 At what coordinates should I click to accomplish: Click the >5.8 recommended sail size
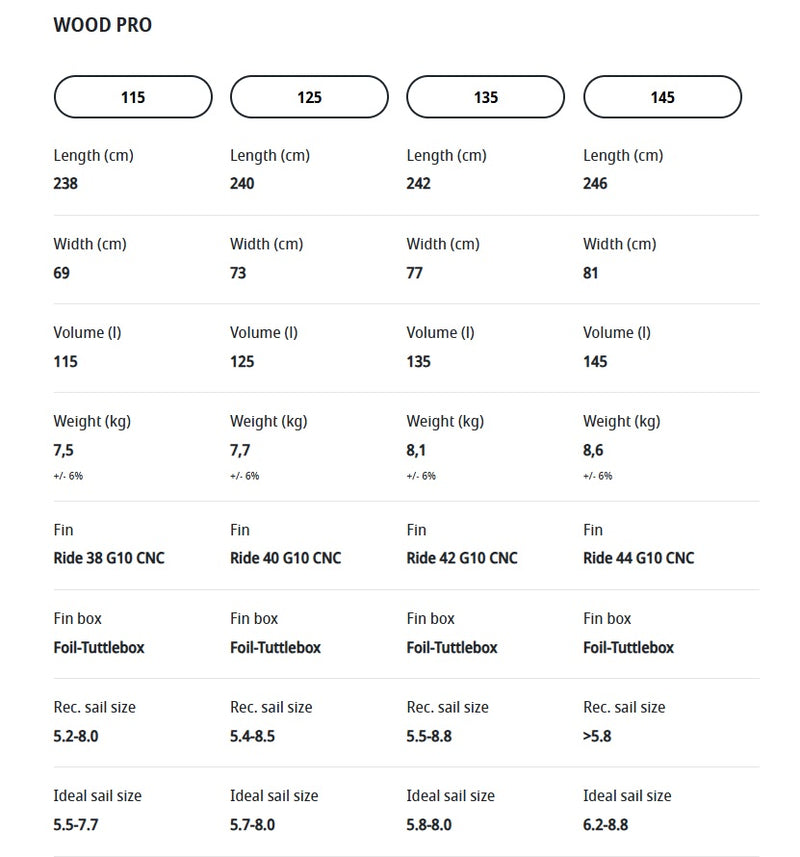597,736
